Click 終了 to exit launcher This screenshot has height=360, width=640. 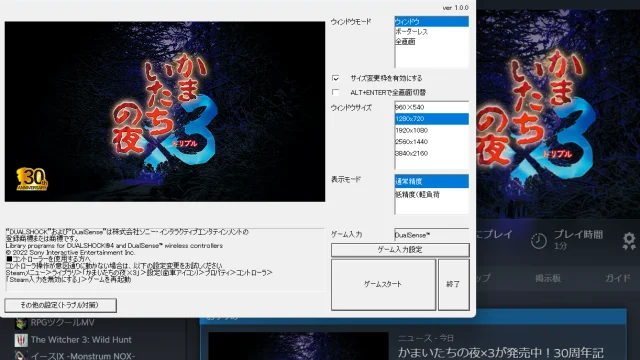[453, 284]
